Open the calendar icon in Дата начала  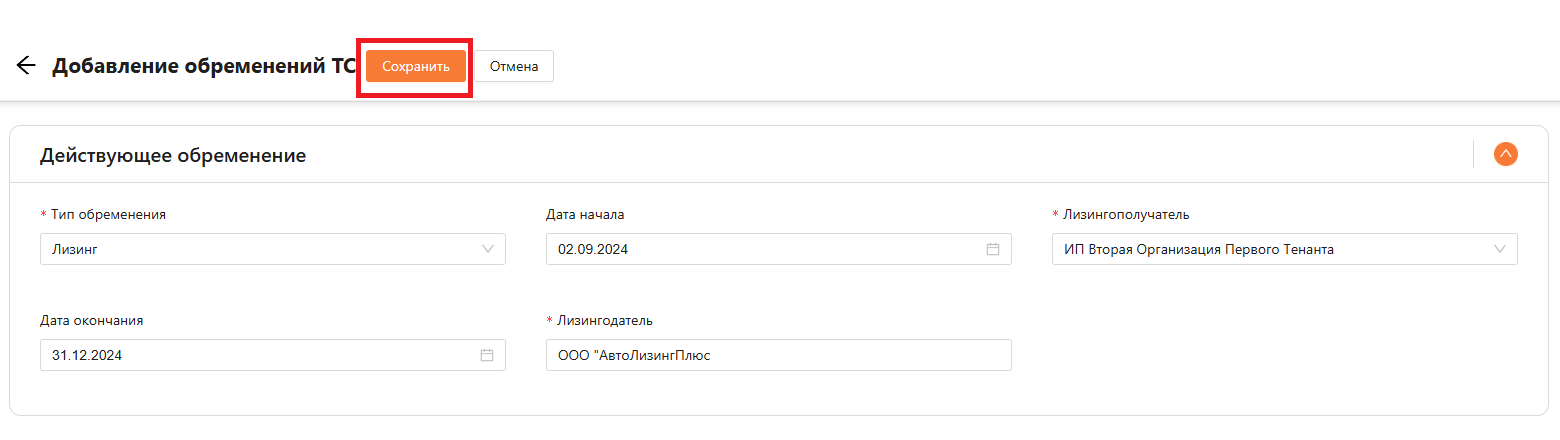993,249
